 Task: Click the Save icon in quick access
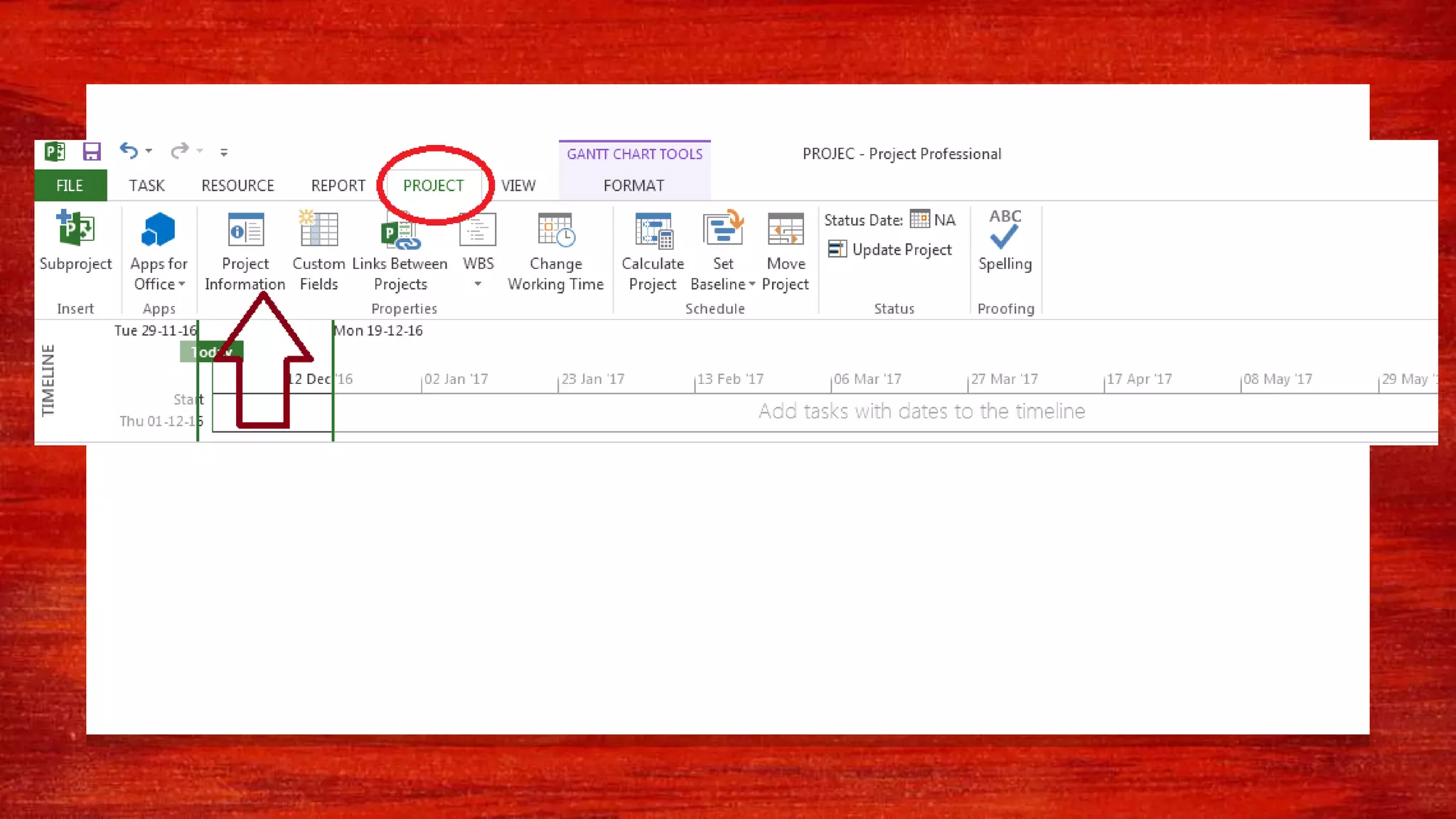click(92, 151)
